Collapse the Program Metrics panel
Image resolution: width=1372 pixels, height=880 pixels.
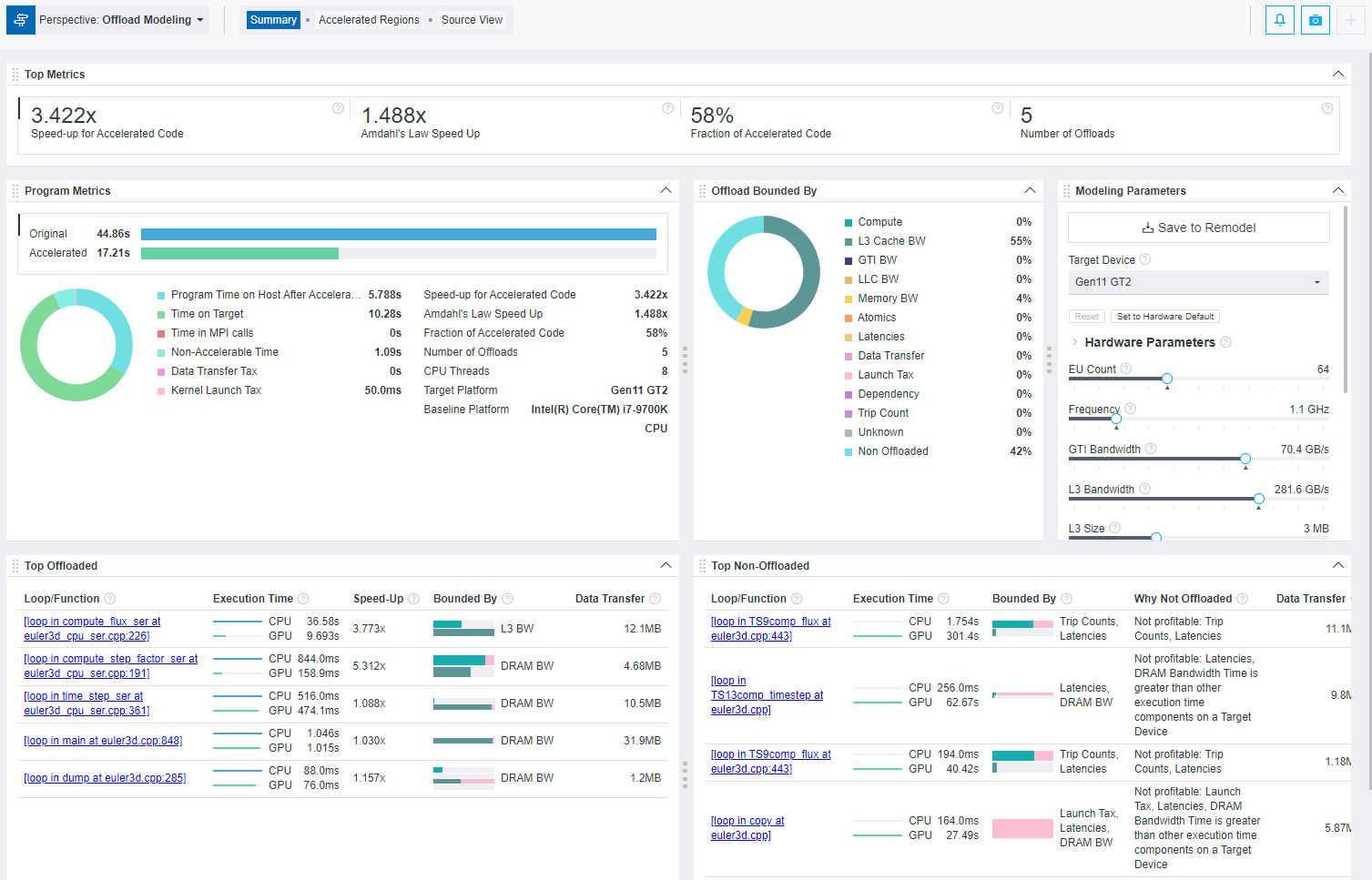point(666,191)
